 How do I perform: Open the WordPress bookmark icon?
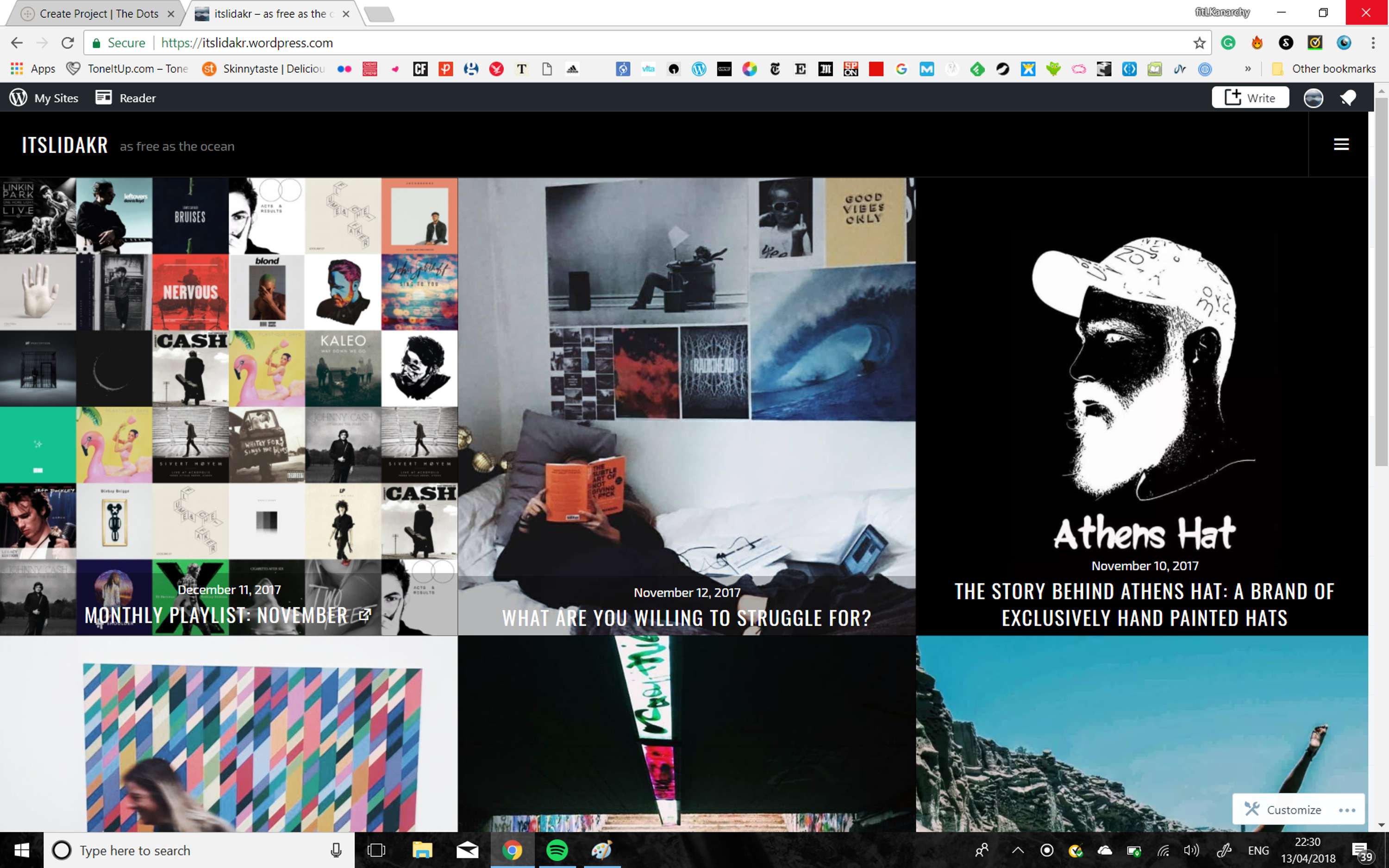tap(699, 69)
